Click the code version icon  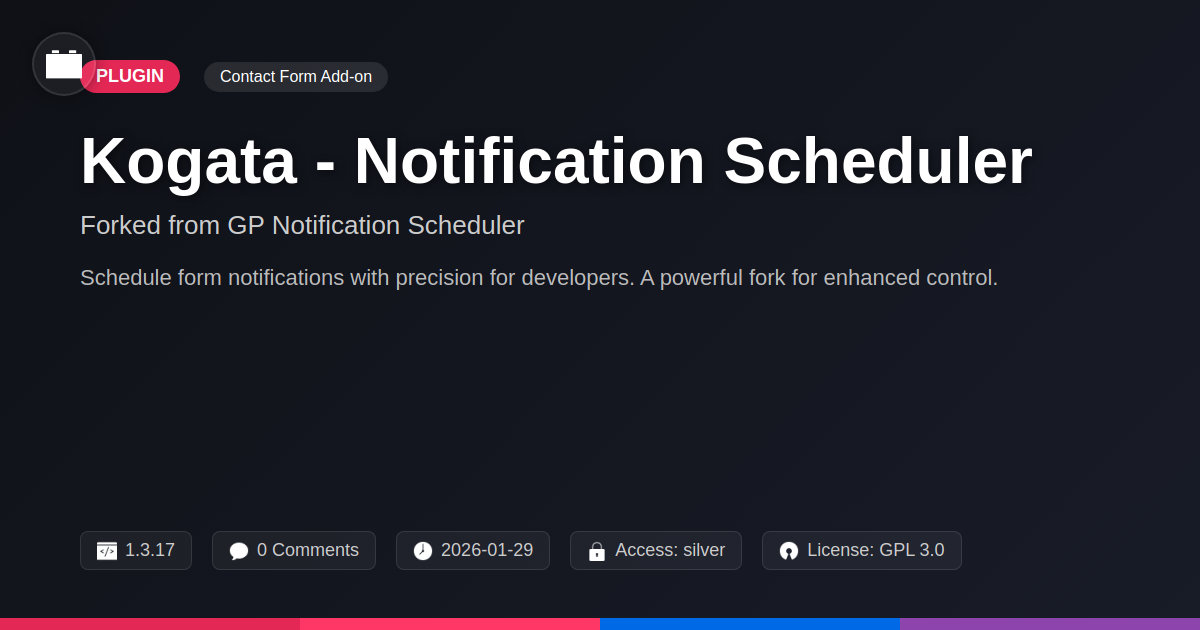[107, 551]
